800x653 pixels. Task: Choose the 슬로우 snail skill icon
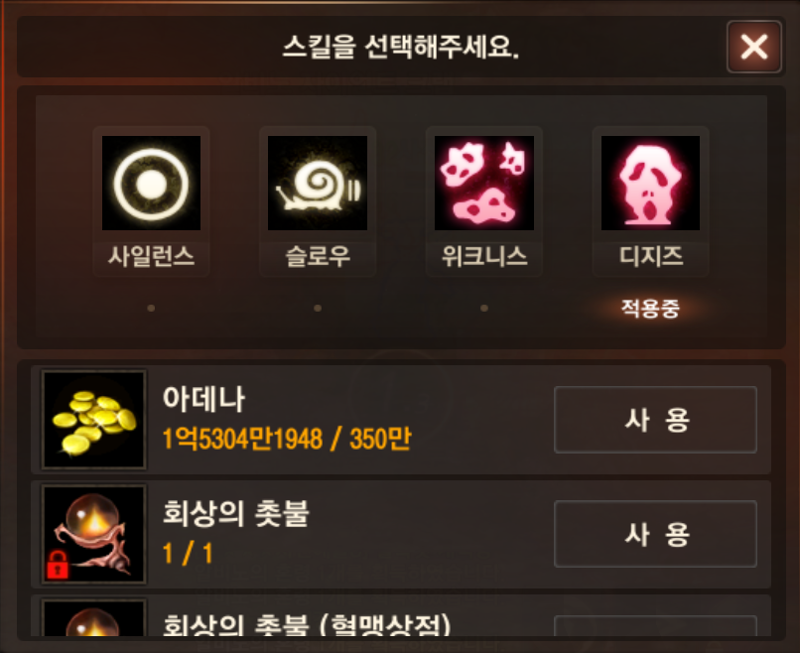click(x=317, y=183)
